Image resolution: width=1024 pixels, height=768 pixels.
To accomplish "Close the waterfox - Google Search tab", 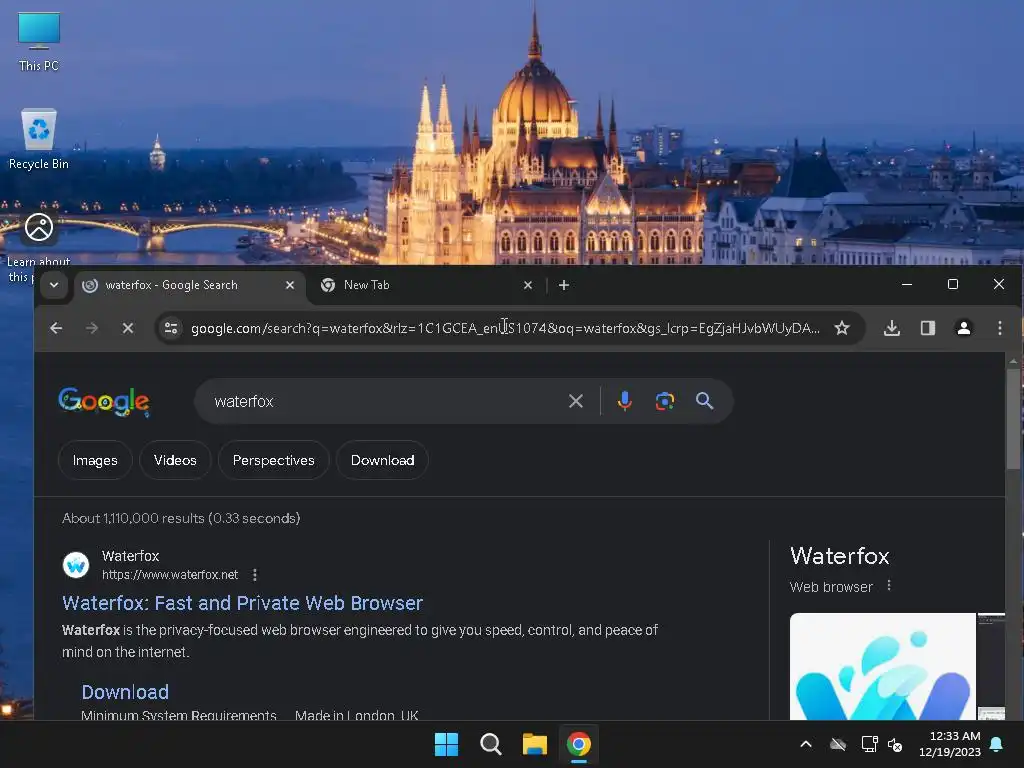I will 290,285.
